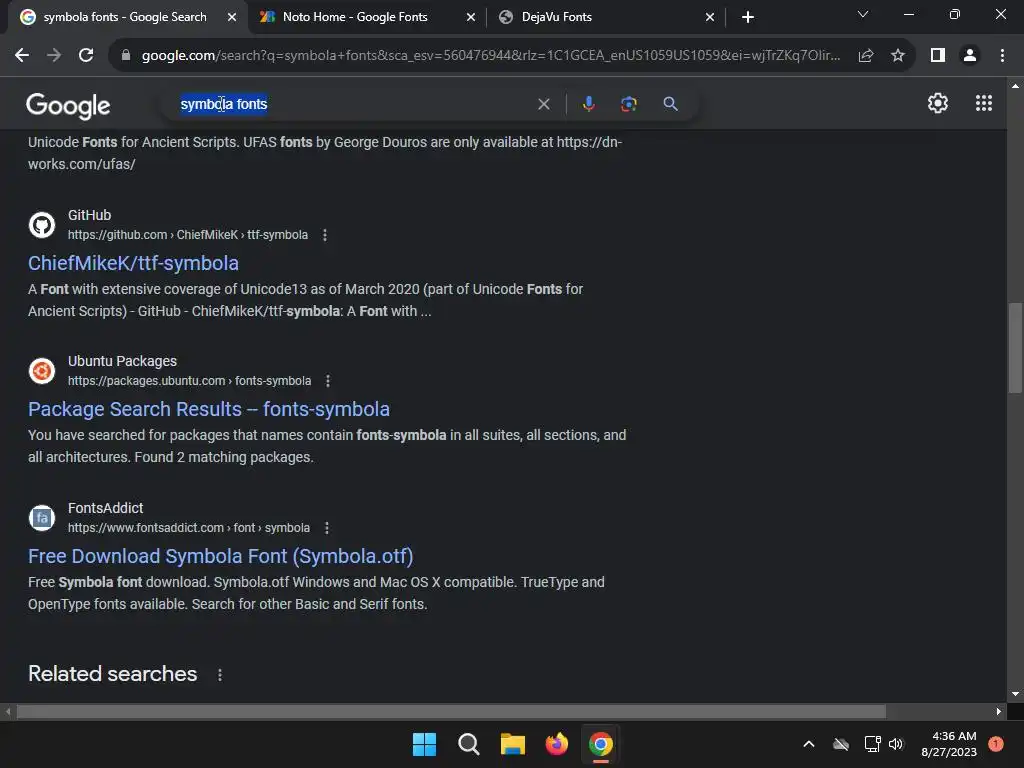Open Windows taskbar search
1024x768 pixels.
coord(468,744)
